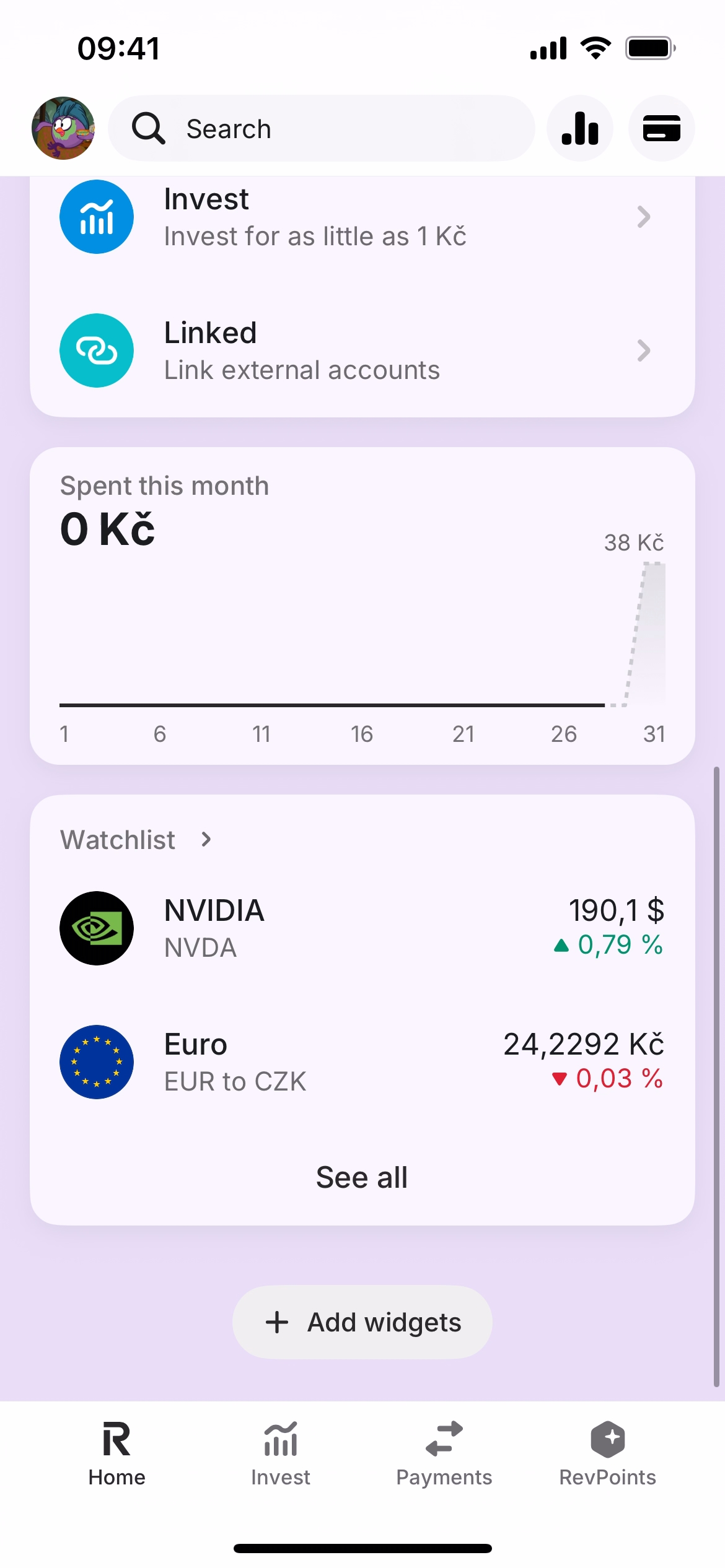Open the cards icon button
Image resolution: width=725 pixels, height=1568 pixels.
pyautogui.click(x=661, y=128)
